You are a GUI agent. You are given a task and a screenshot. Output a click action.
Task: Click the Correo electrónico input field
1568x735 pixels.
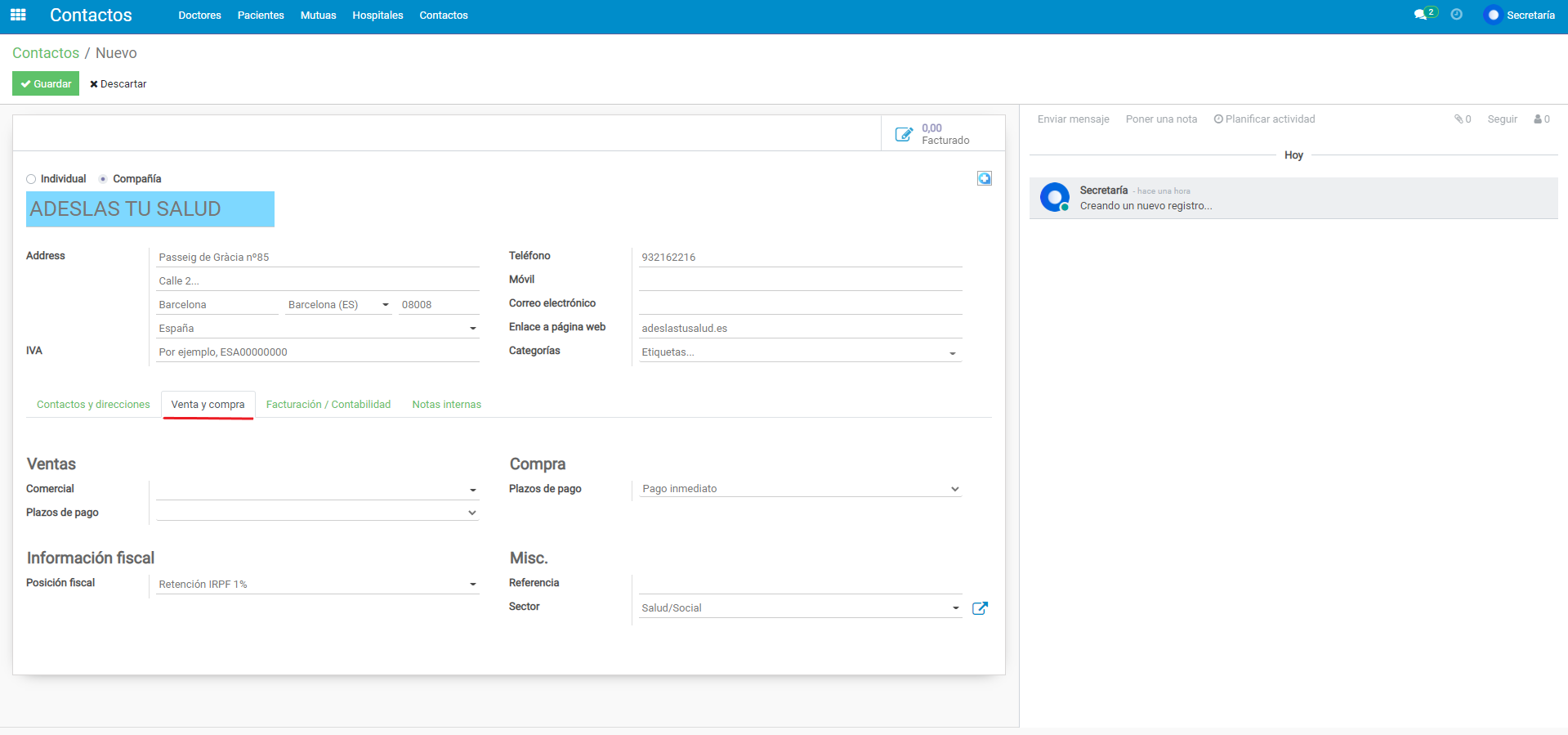coord(800,304)
